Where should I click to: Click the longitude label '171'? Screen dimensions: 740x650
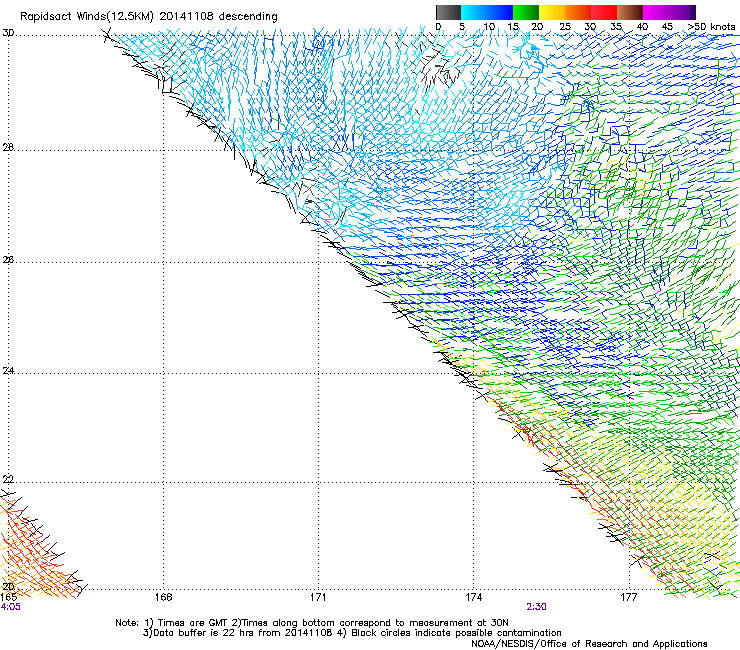pos(318,597)
